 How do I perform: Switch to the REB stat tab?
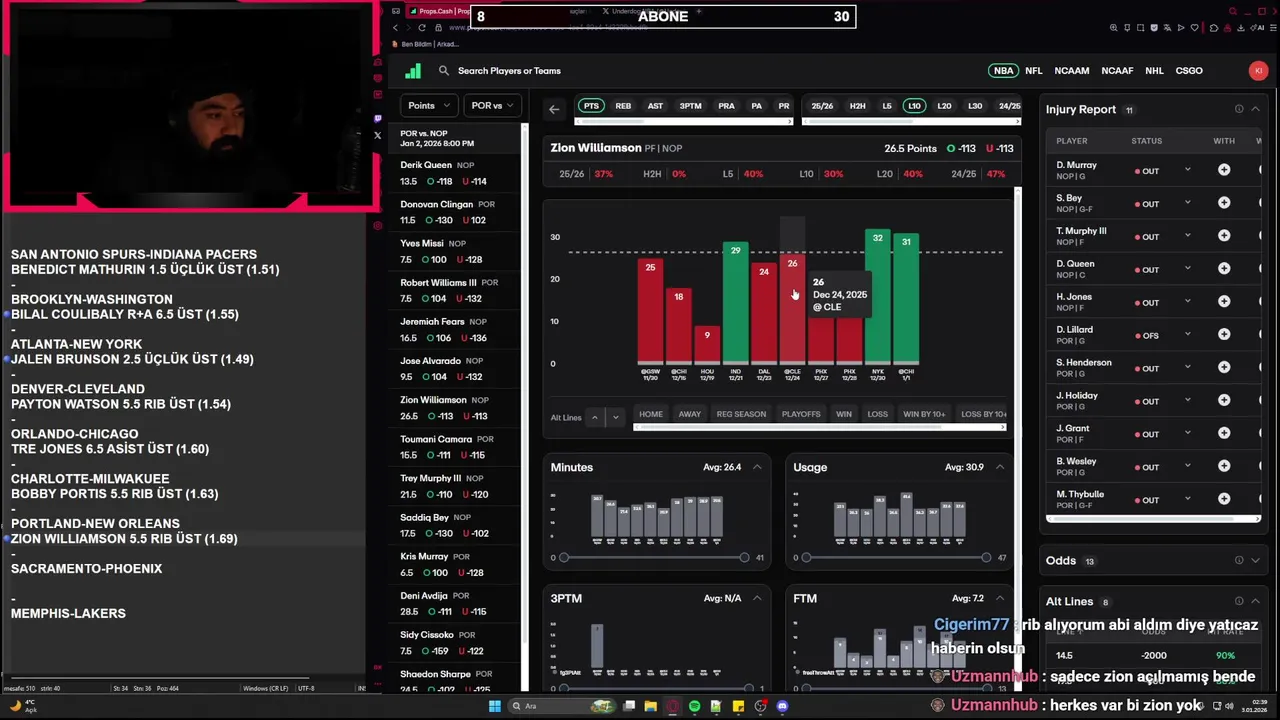point(623,106)
